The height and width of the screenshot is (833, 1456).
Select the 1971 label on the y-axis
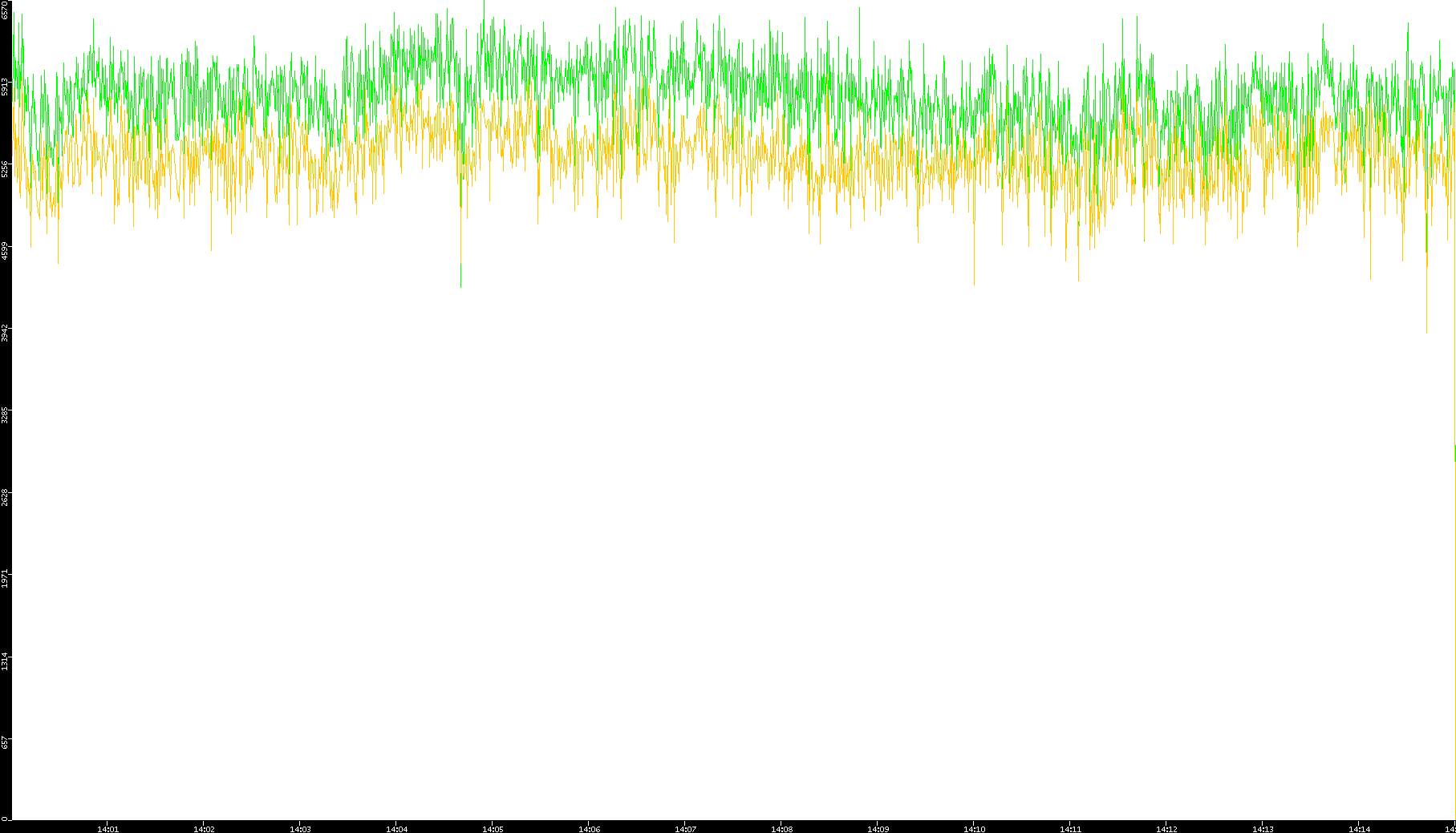coord(5,579)
